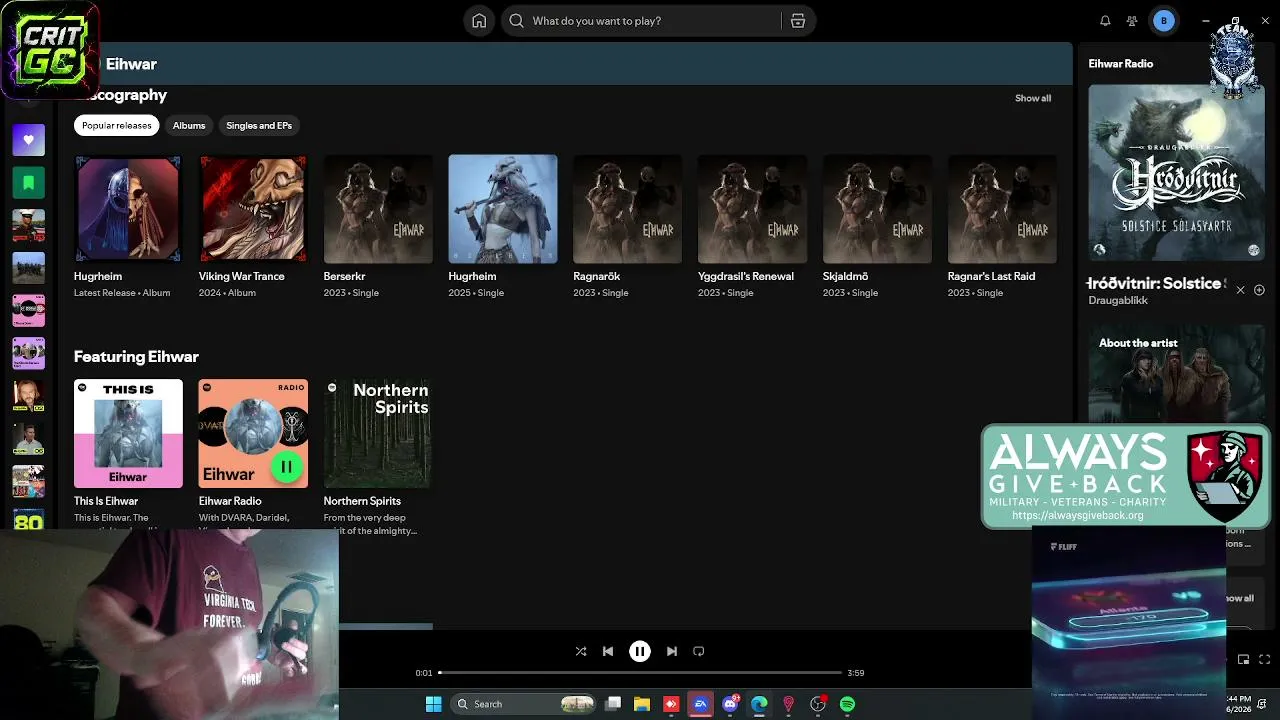
Task: Skip to the previous track
Action: (x=608, y=651)
